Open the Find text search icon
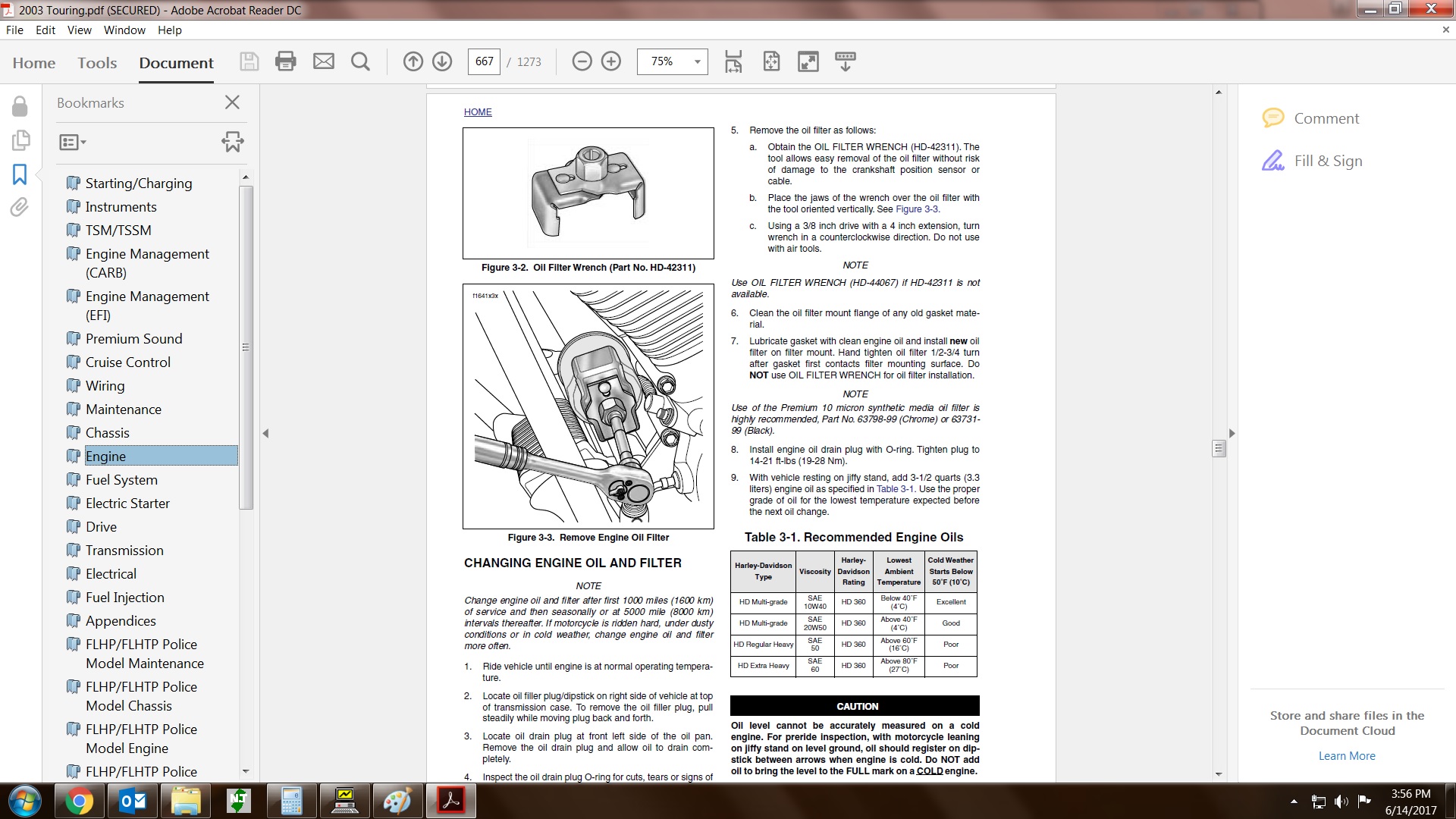 click(x=361, y=61)
